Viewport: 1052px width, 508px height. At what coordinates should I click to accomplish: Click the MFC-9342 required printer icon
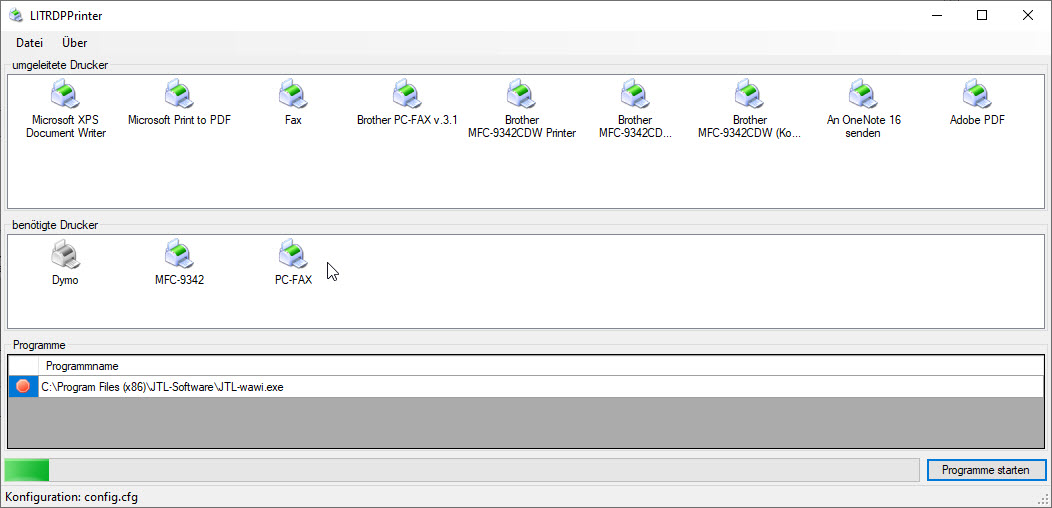[179, 256]
